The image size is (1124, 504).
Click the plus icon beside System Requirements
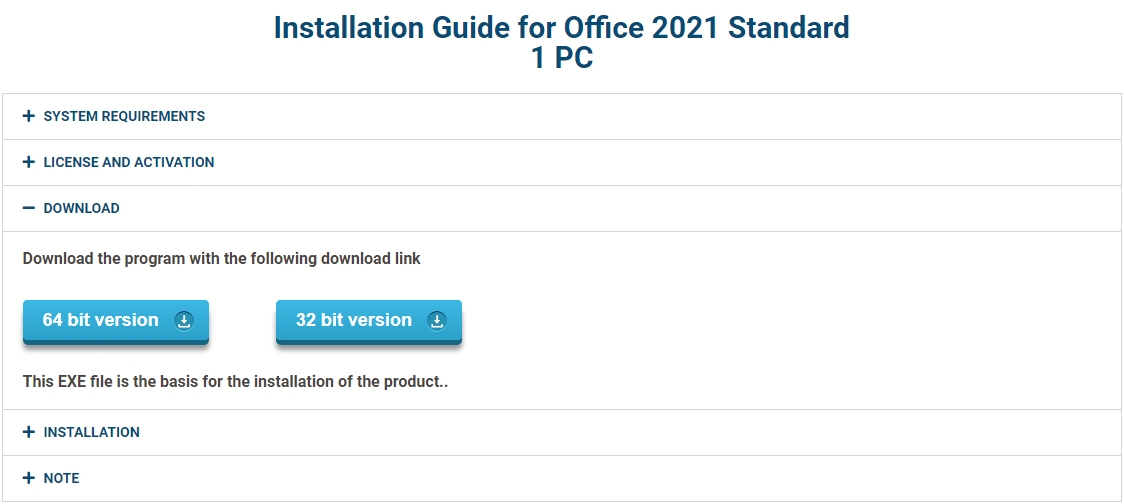(29, 116)
